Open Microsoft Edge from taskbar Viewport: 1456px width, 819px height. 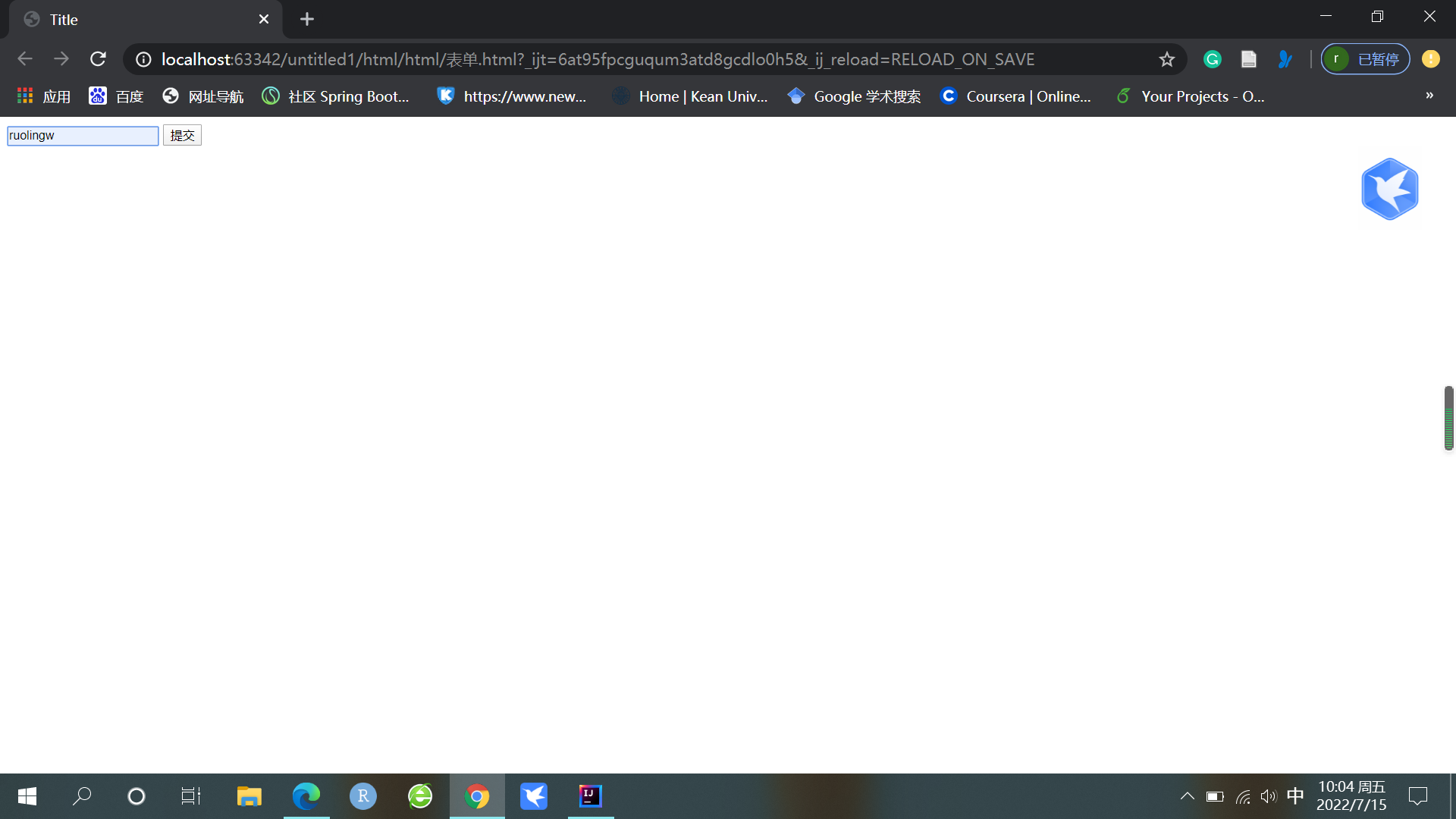[306, 796]
